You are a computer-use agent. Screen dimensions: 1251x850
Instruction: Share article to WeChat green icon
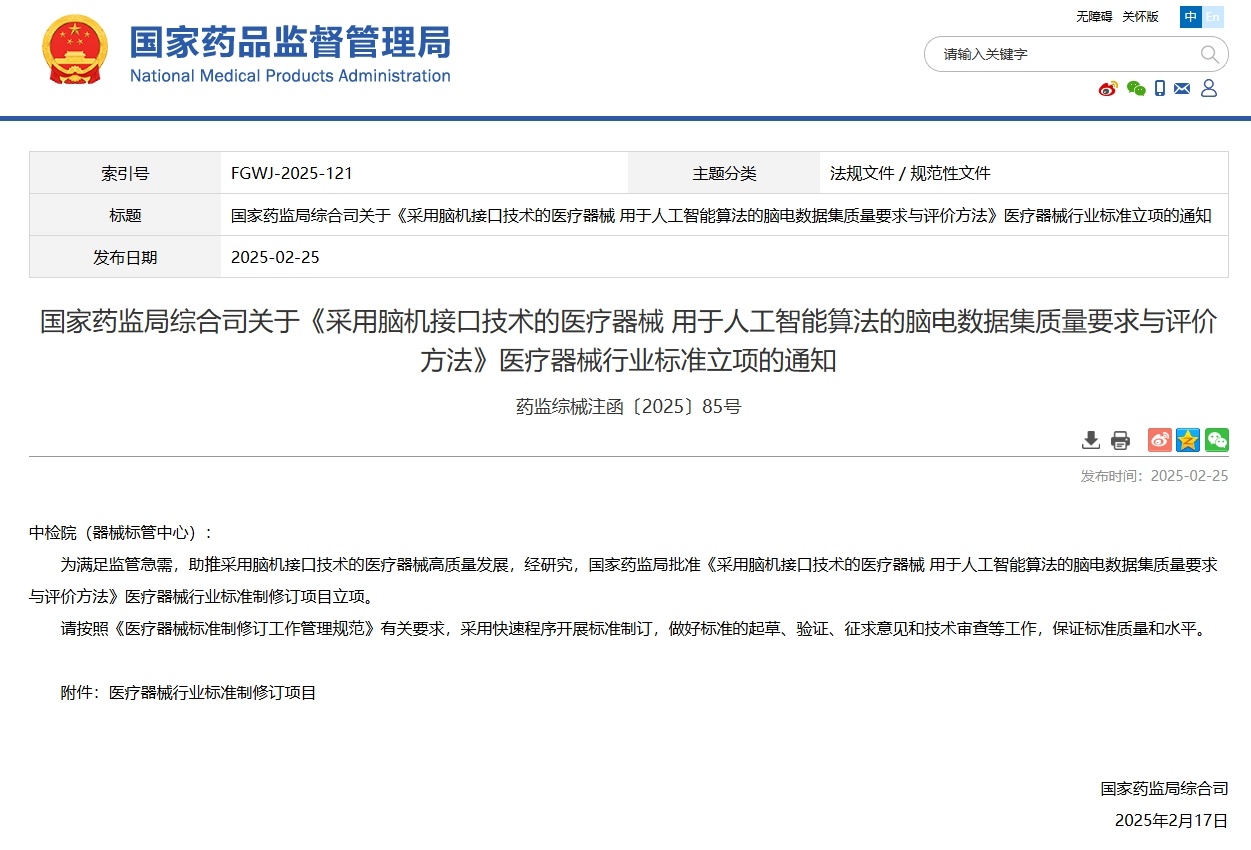tap(1216, 440)
